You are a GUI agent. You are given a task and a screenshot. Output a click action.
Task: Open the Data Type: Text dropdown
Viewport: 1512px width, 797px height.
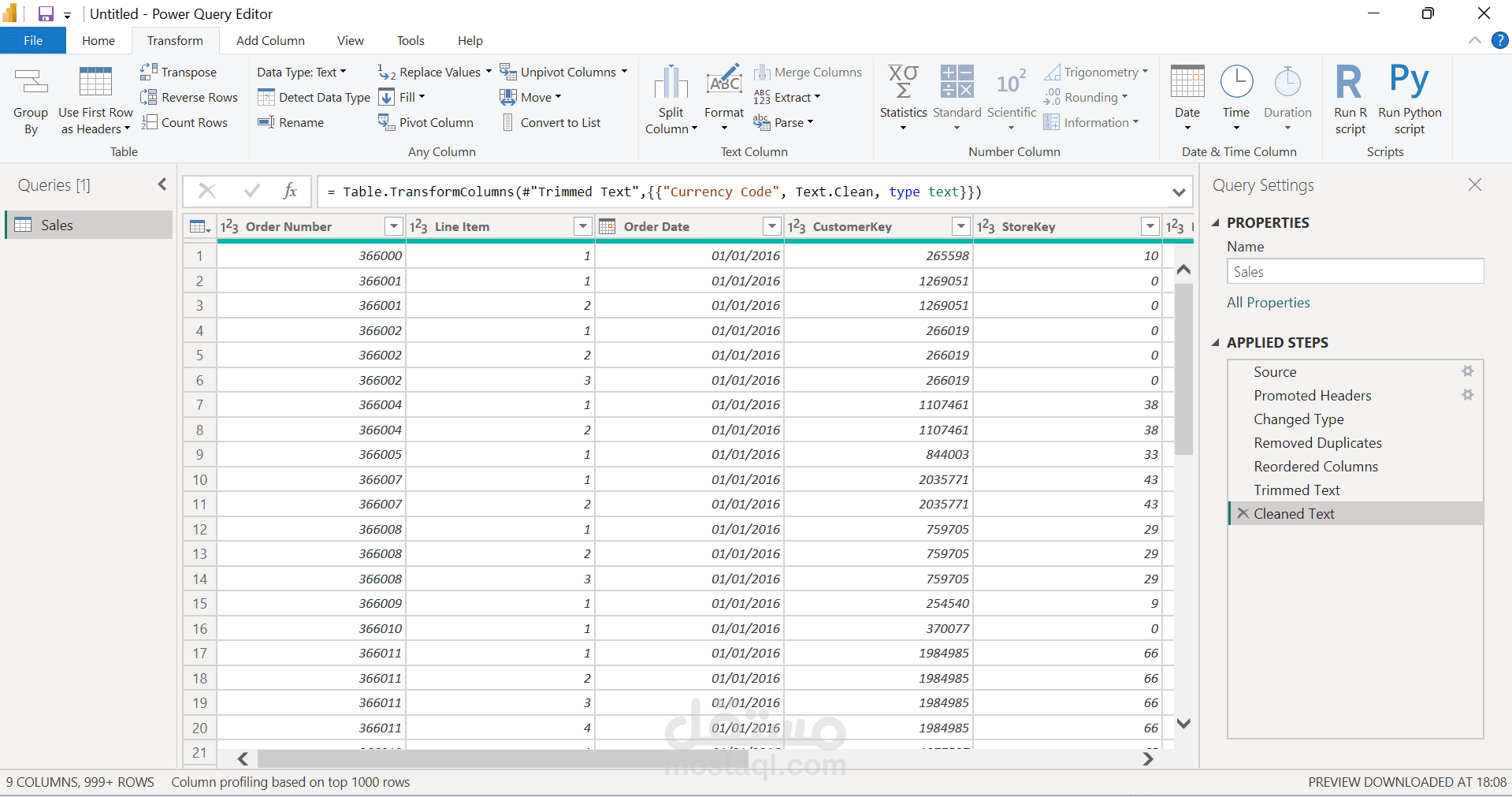click(x=301, y=72)
